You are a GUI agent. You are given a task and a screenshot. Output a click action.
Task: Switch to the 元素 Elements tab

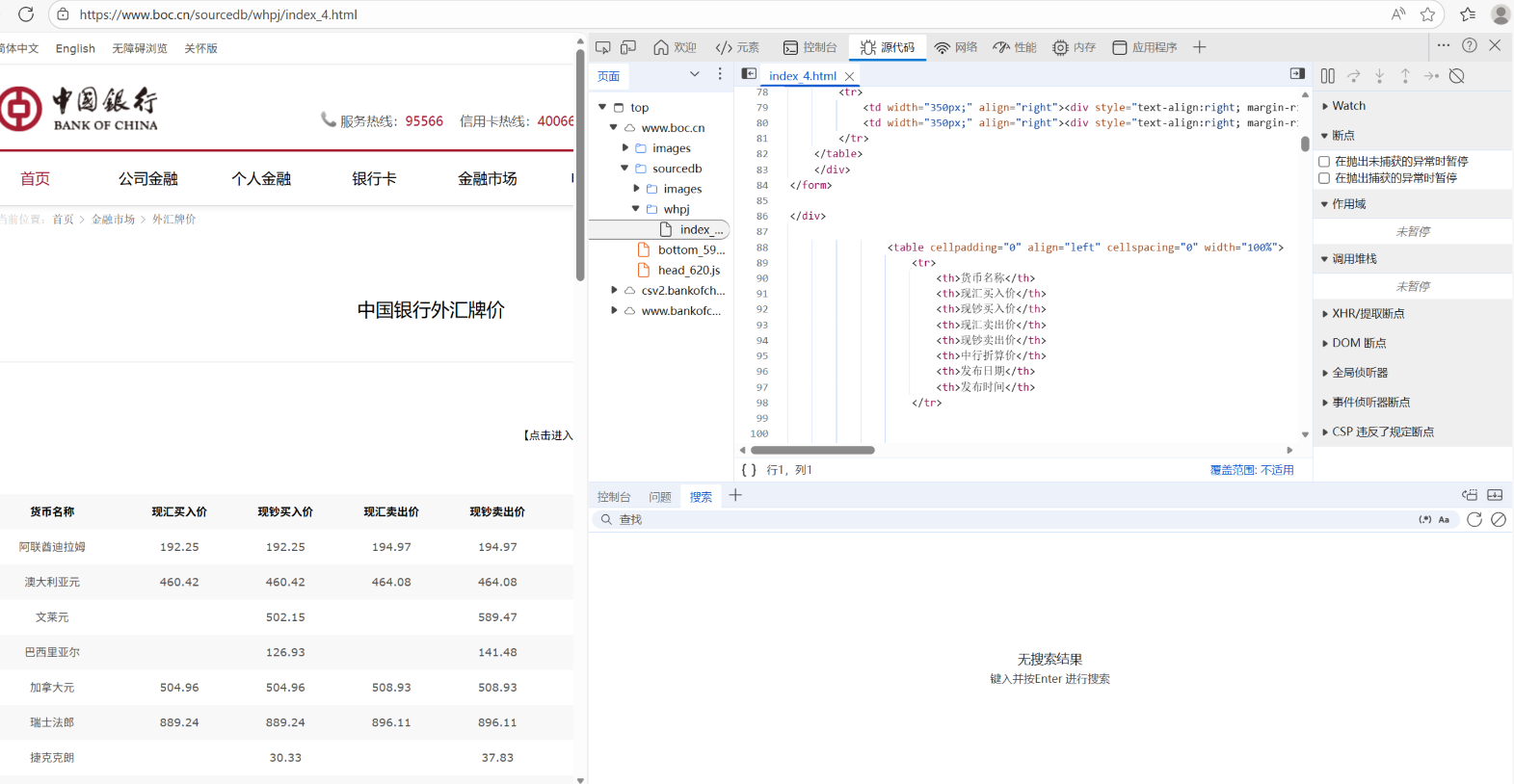pos(737,47)
